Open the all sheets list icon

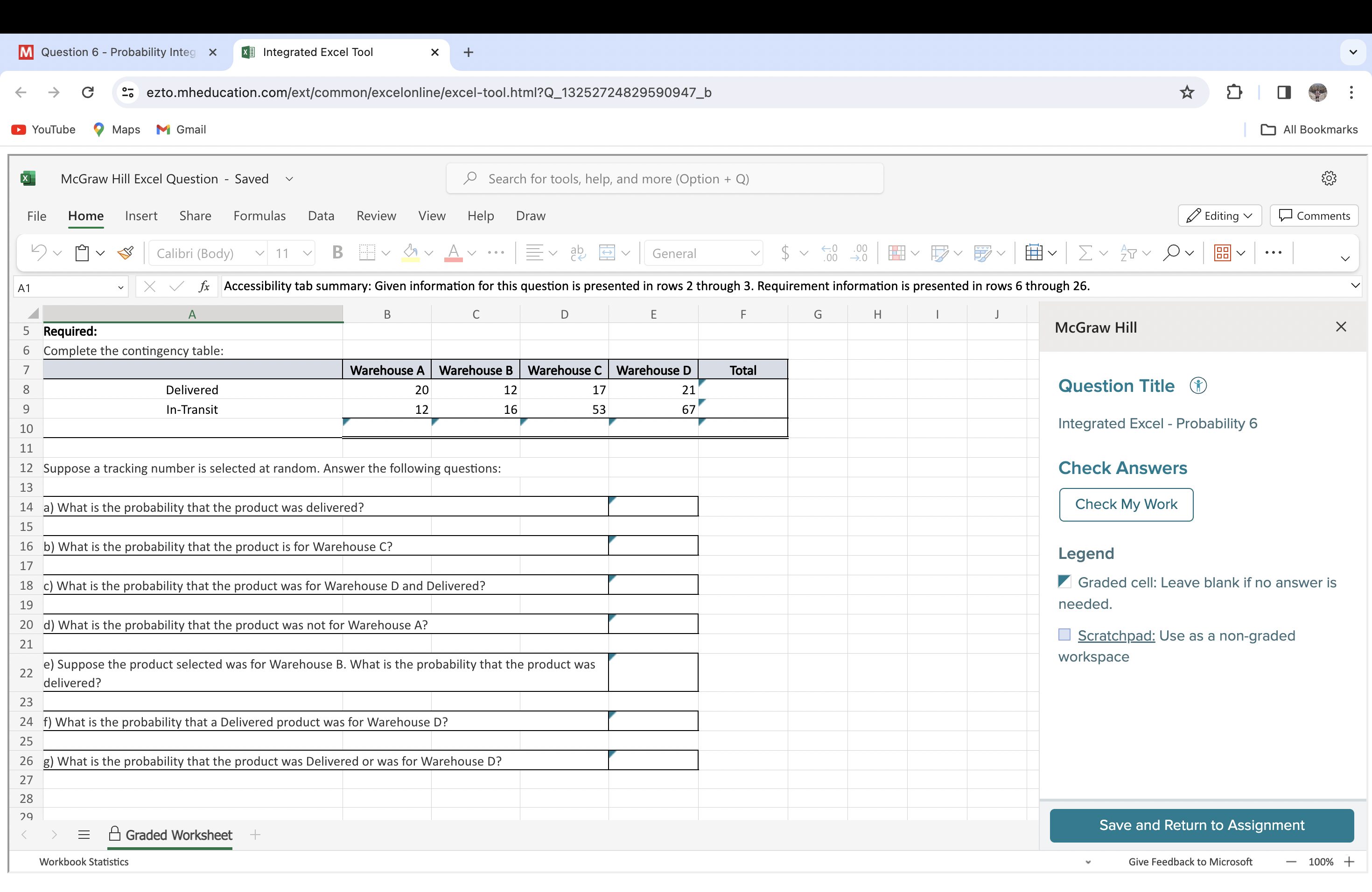tap(84, 834)
